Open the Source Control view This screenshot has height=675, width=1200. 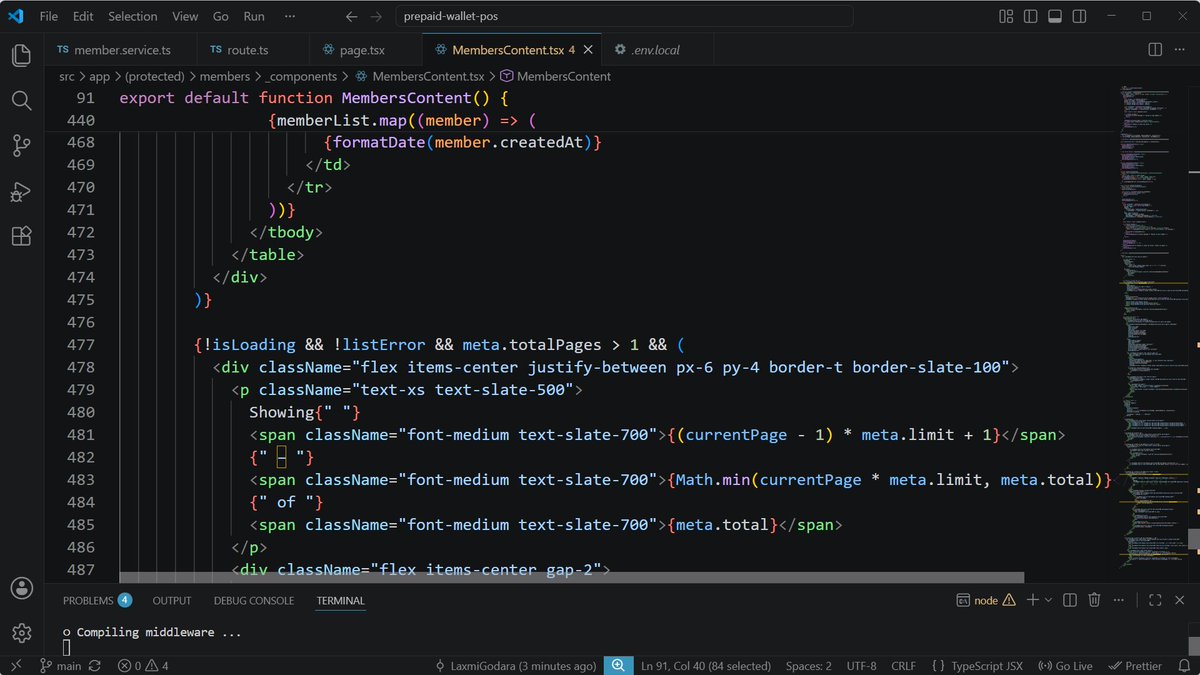click(21, 146)
